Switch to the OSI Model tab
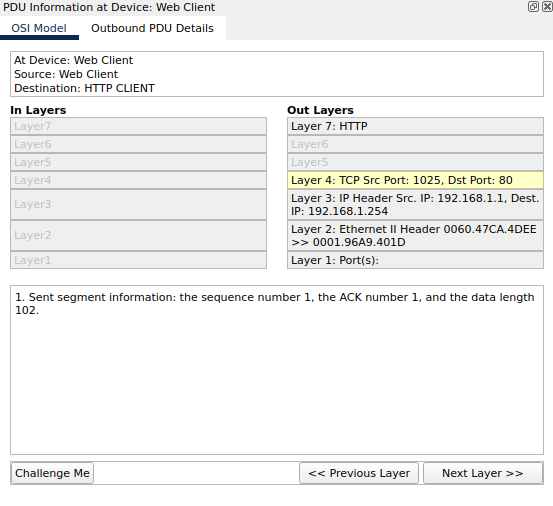553x506 pixels. (x=39, y=28)
